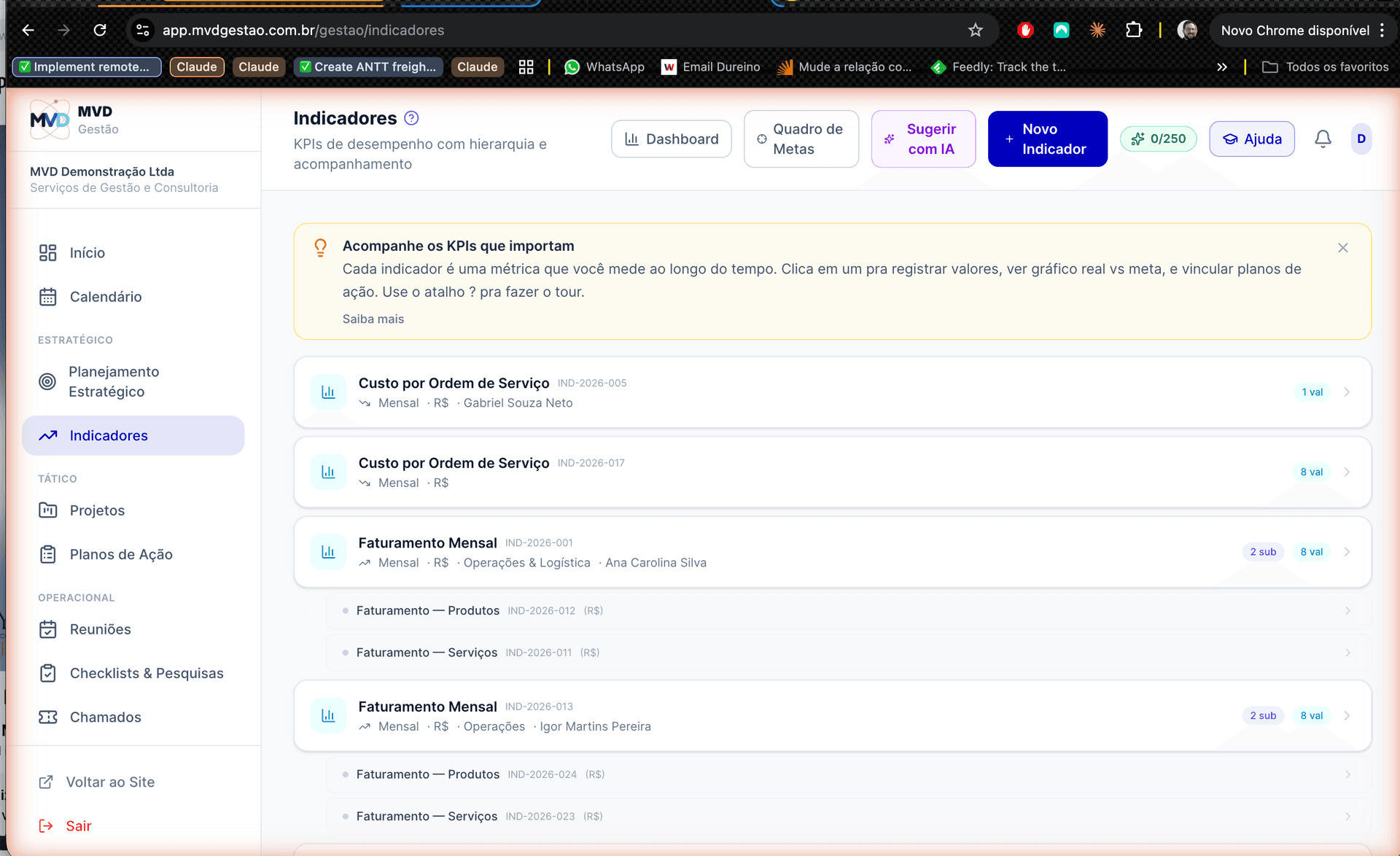Create a Novo Indicador
Viewport: 1400px width, 856px height.
tap(1048, 139)
